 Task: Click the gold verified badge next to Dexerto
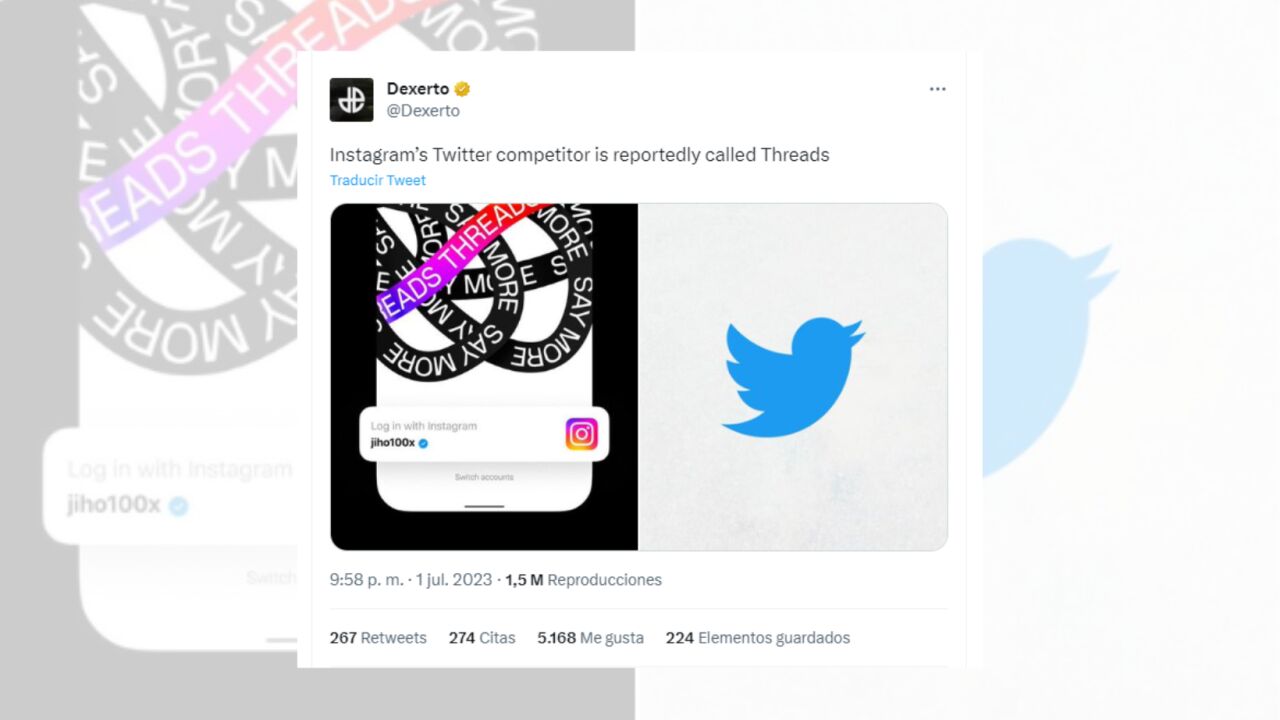coord(462,88)
